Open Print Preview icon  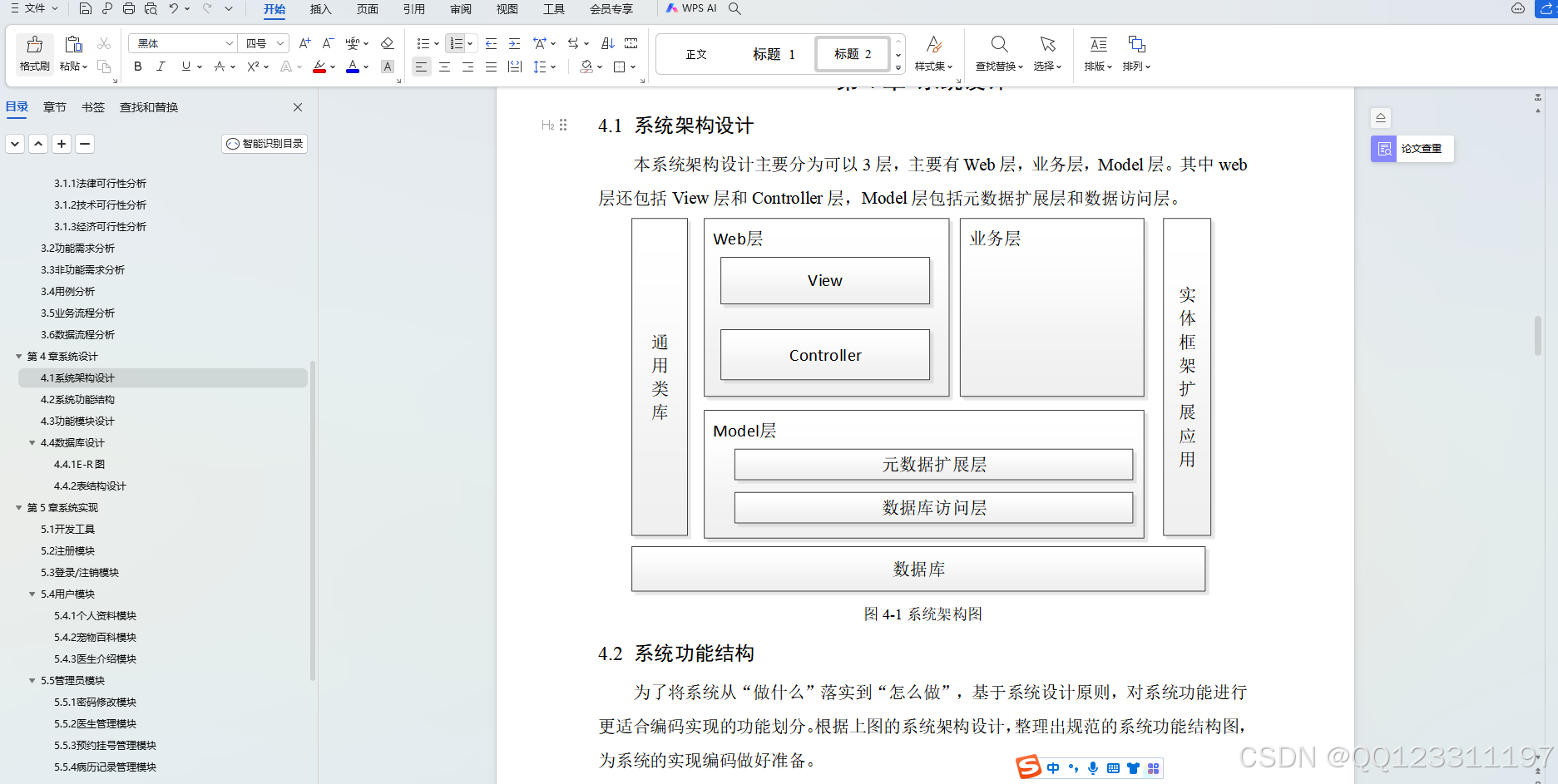tap(151, 8)
